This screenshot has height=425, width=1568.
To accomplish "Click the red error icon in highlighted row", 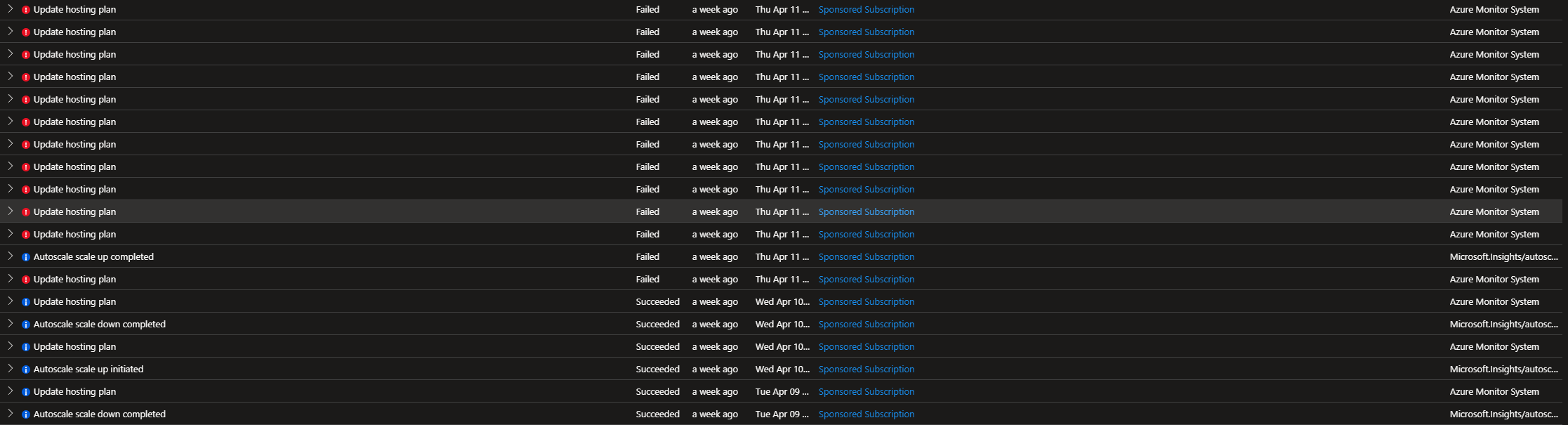I will click(26, 212).
